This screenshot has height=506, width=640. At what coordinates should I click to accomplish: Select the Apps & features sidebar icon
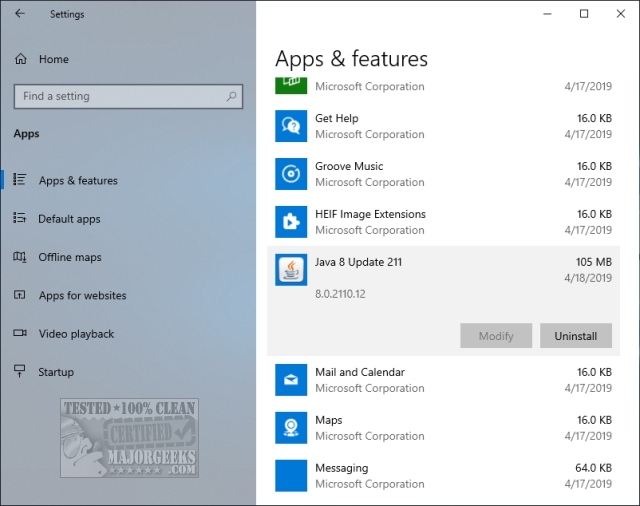pos(20,180)
